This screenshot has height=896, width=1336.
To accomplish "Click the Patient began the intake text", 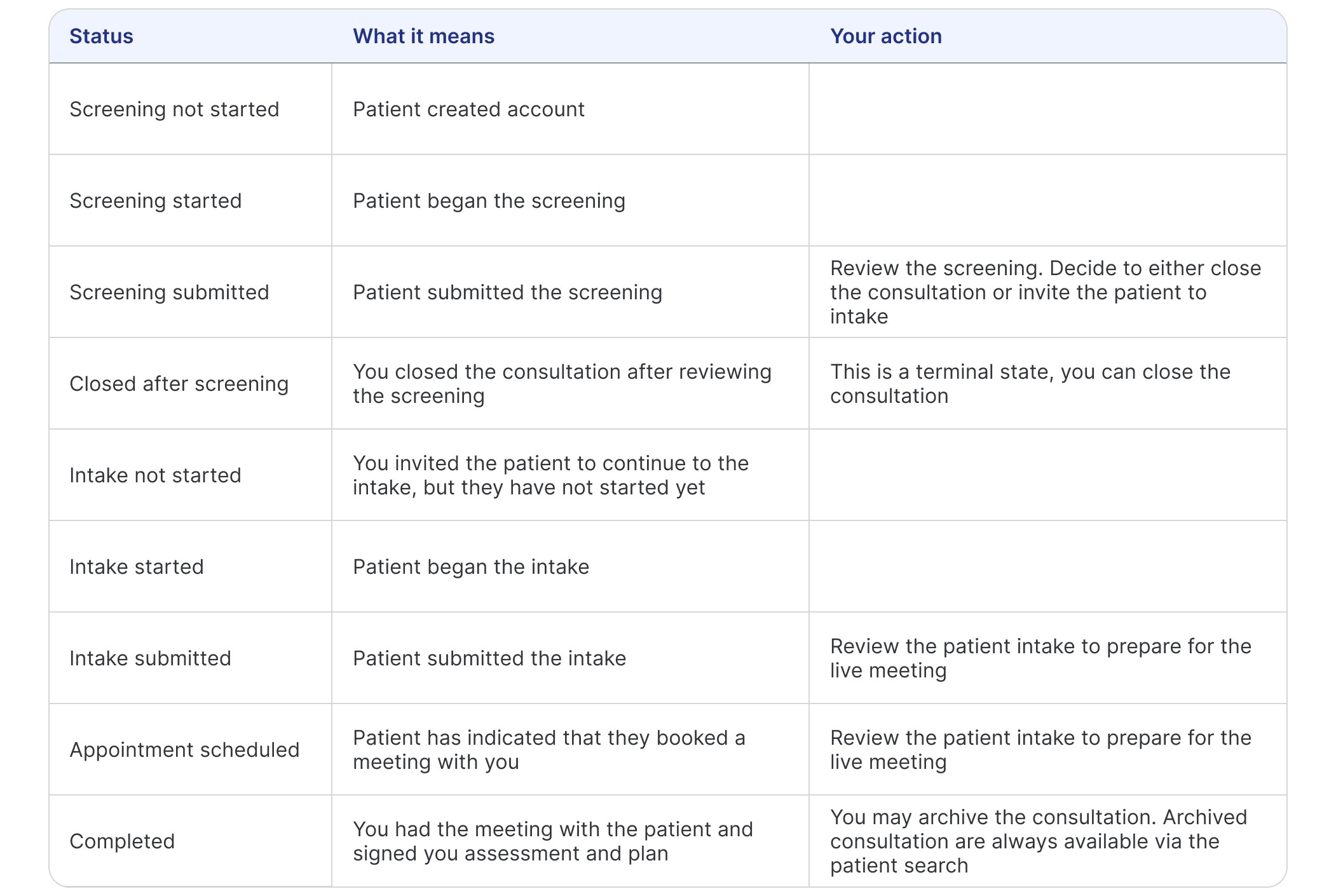I will click(471, 567).
